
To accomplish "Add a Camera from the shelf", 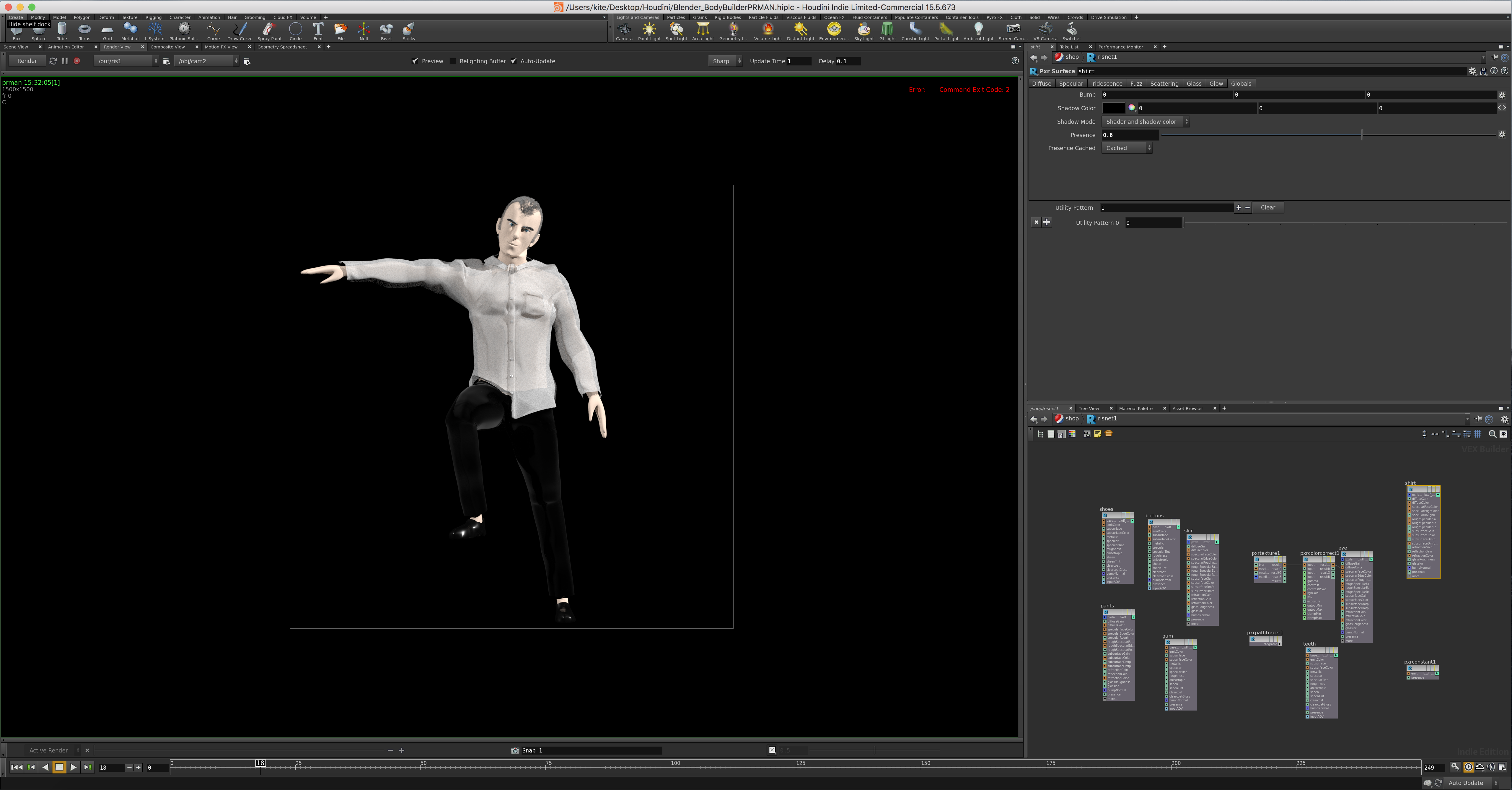I will 624,31.
